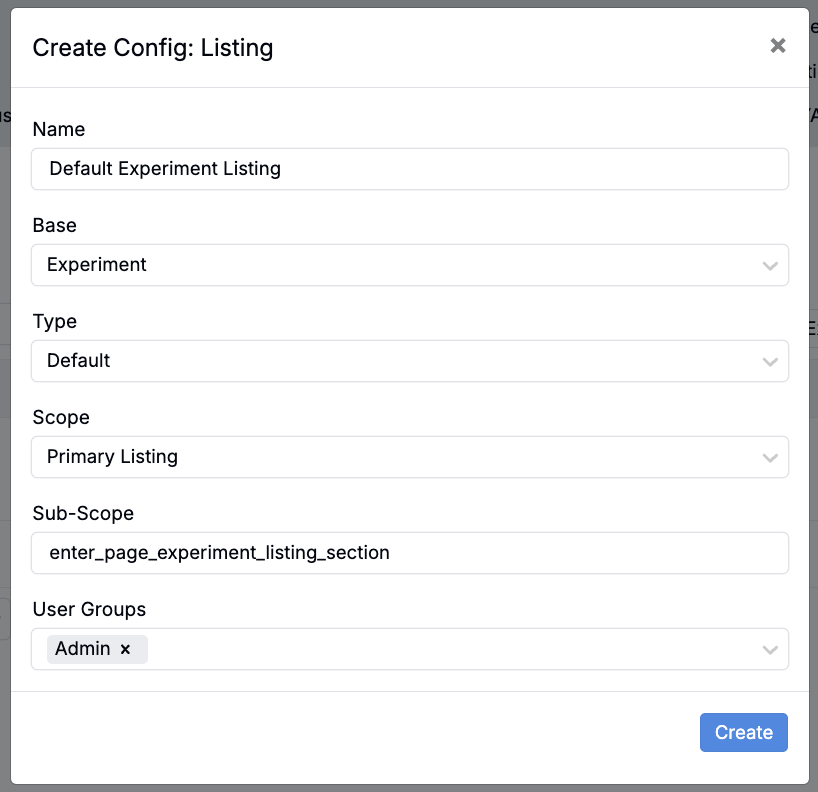
Task: Focus the Sub-Scope text input
Action: (410, 552)
